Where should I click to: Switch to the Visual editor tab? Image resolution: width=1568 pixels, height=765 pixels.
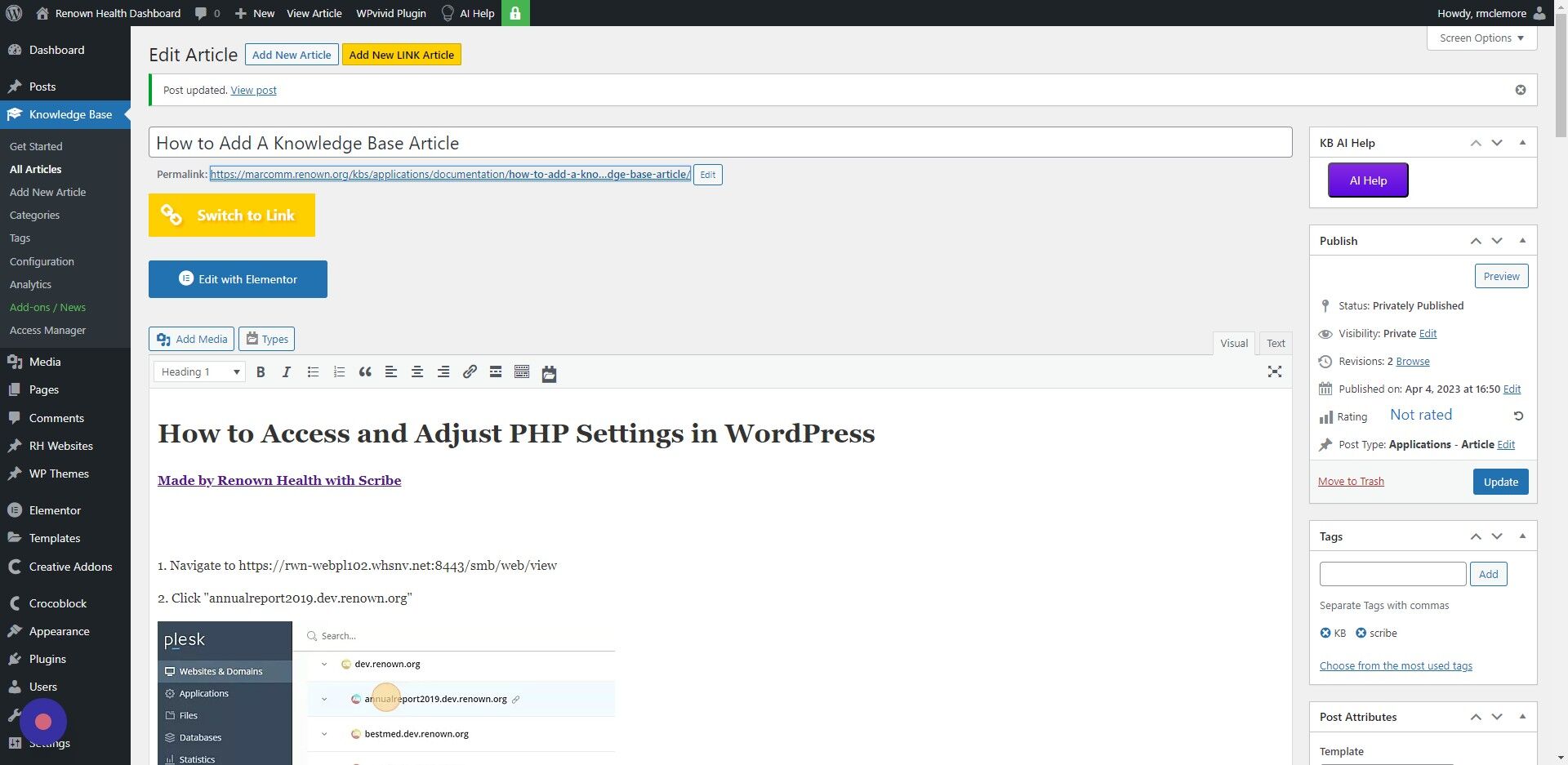[1234, 344]
